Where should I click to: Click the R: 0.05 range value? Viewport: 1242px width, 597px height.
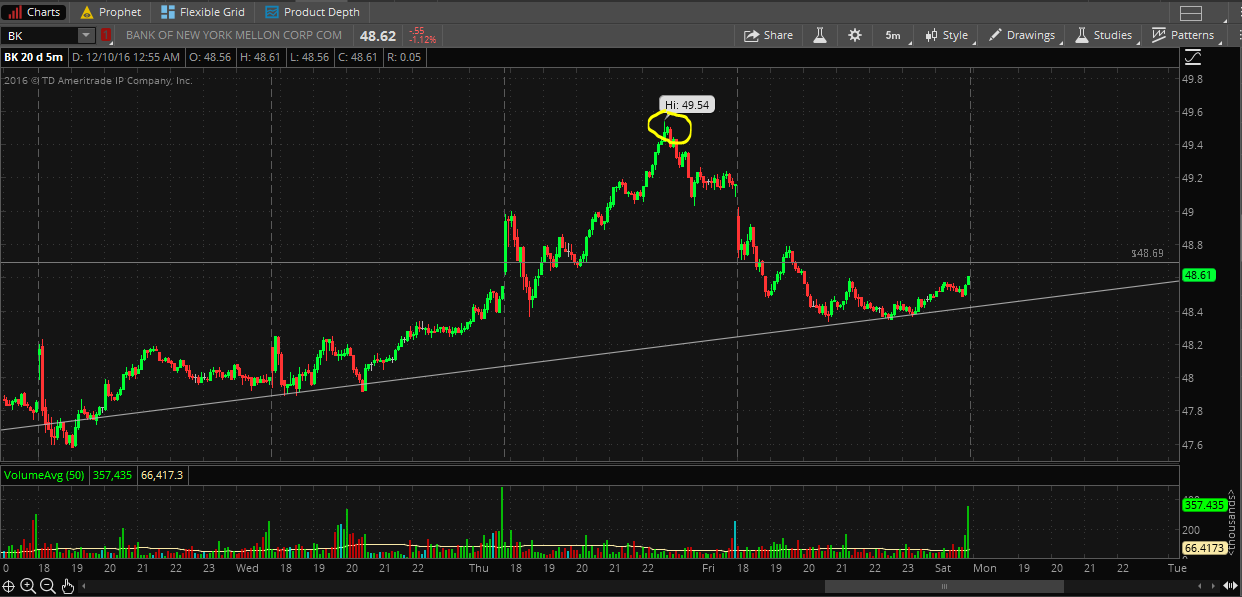[x=405, y=57]
